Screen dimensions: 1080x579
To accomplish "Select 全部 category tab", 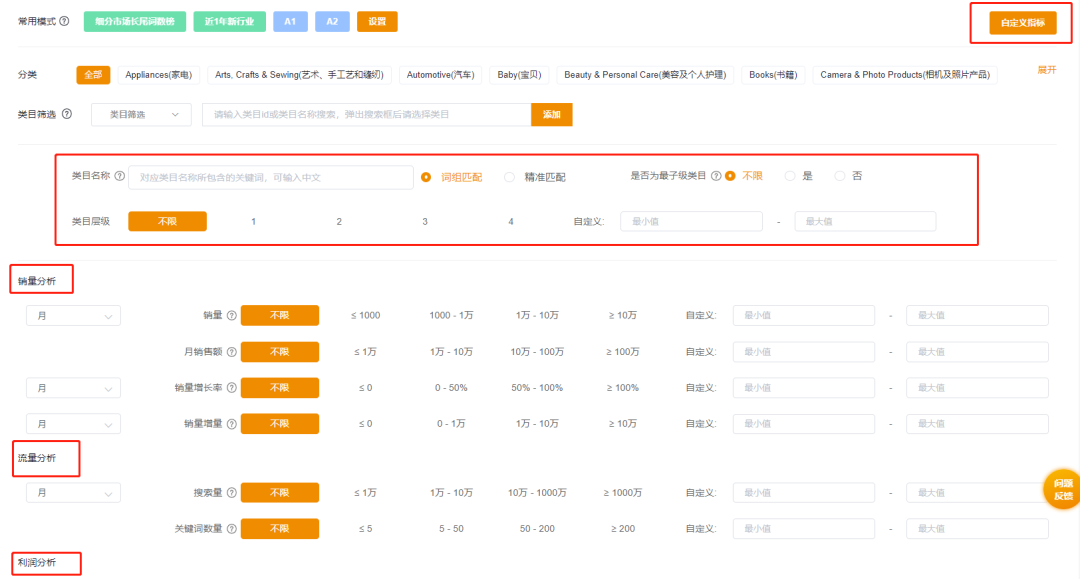I will pyautogui.click(x=93, y=74).
